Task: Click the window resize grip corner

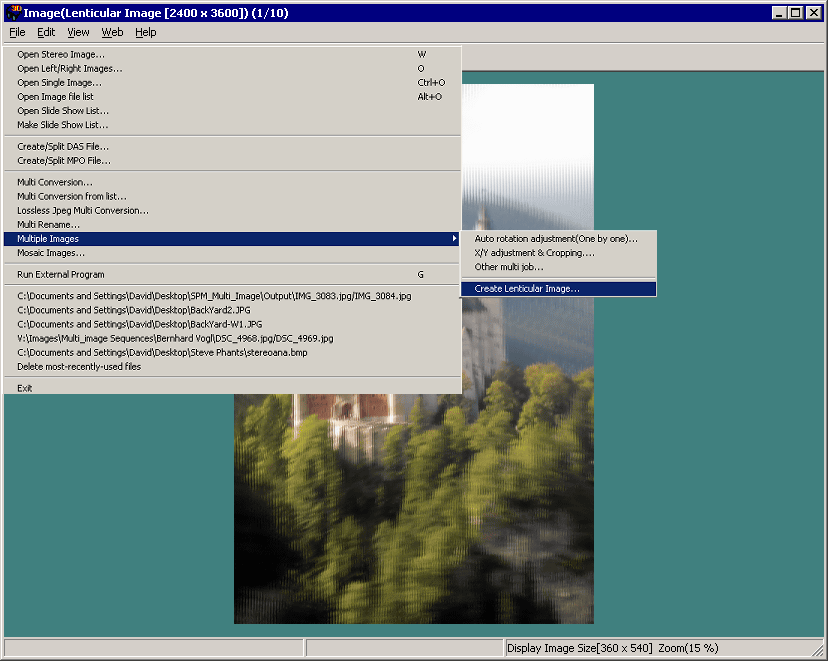Action: (817, 649)
